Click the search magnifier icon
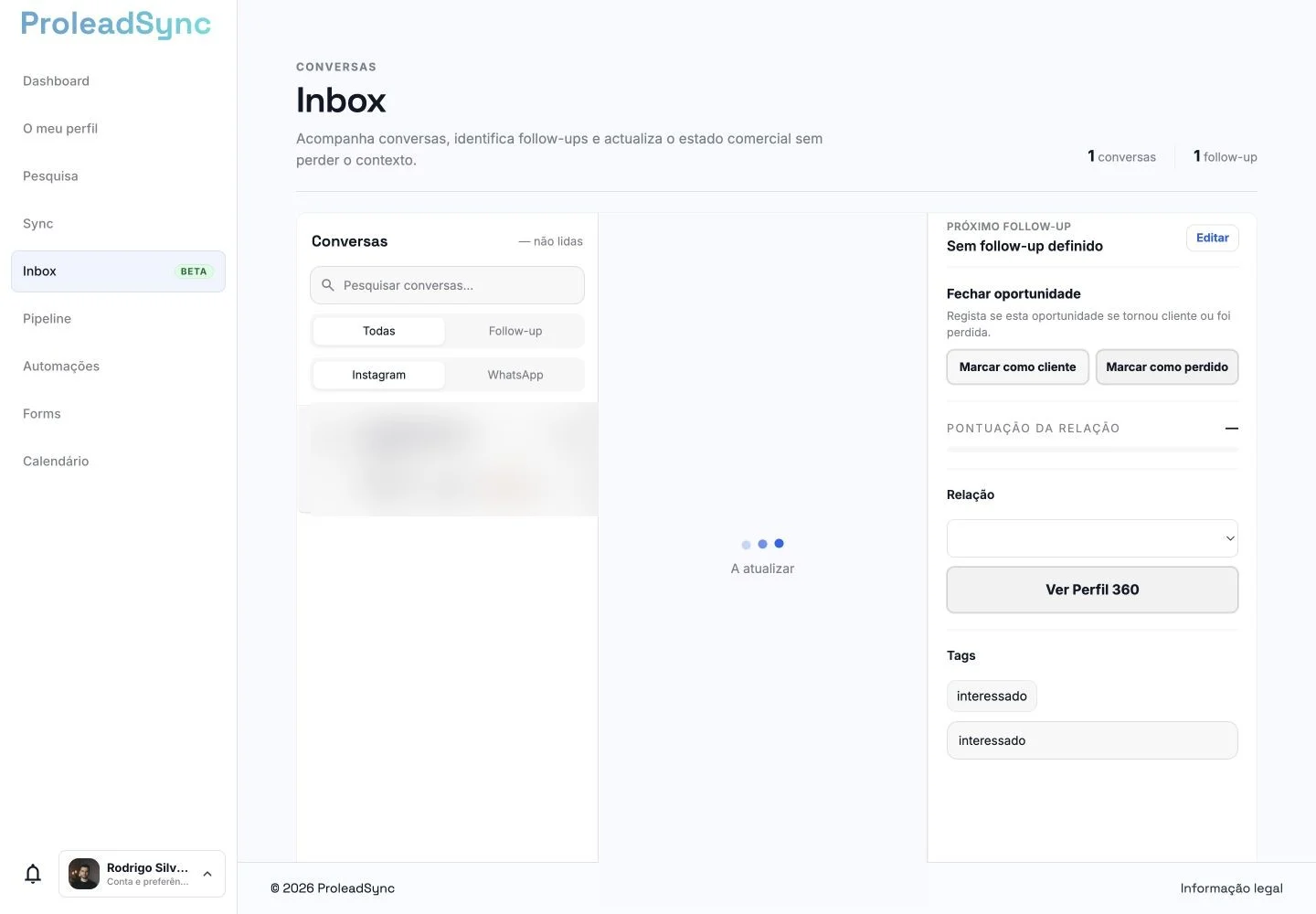Image resolution: width=1316 pixels, height=914 pixels. tap(328, 285)
